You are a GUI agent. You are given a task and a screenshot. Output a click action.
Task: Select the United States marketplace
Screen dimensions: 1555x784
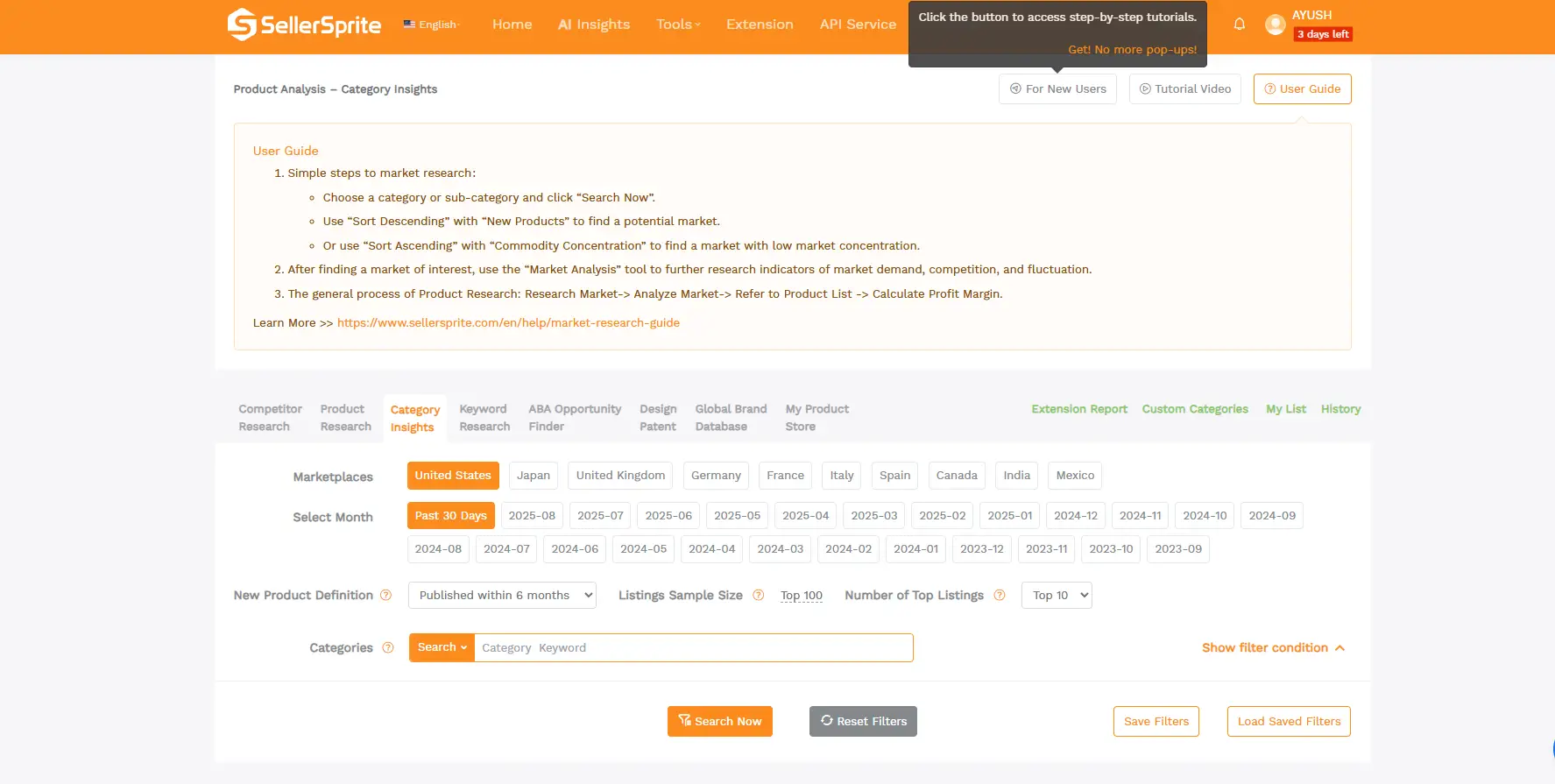click(x=453, y=476)
